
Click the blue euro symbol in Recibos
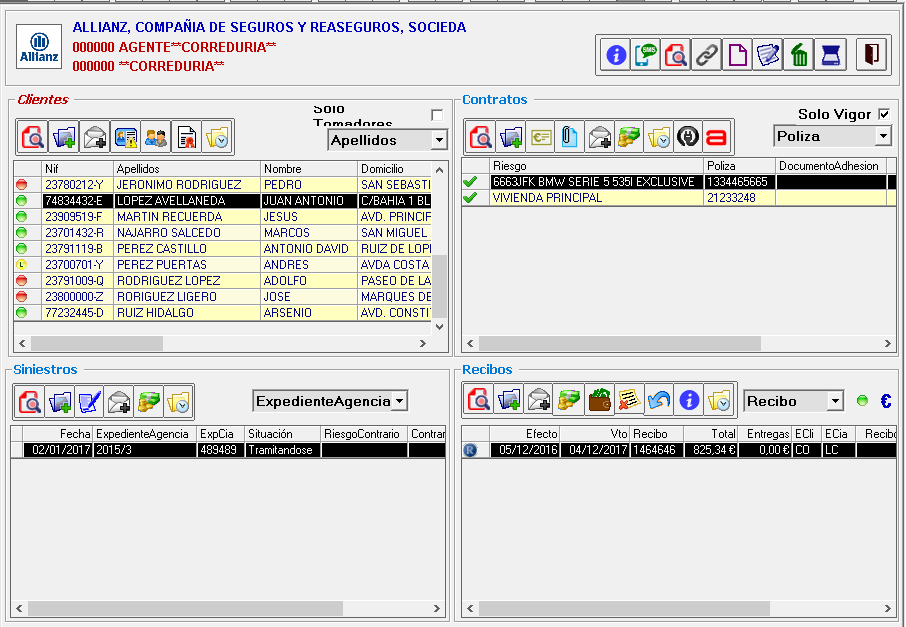(x=886, y=401)
